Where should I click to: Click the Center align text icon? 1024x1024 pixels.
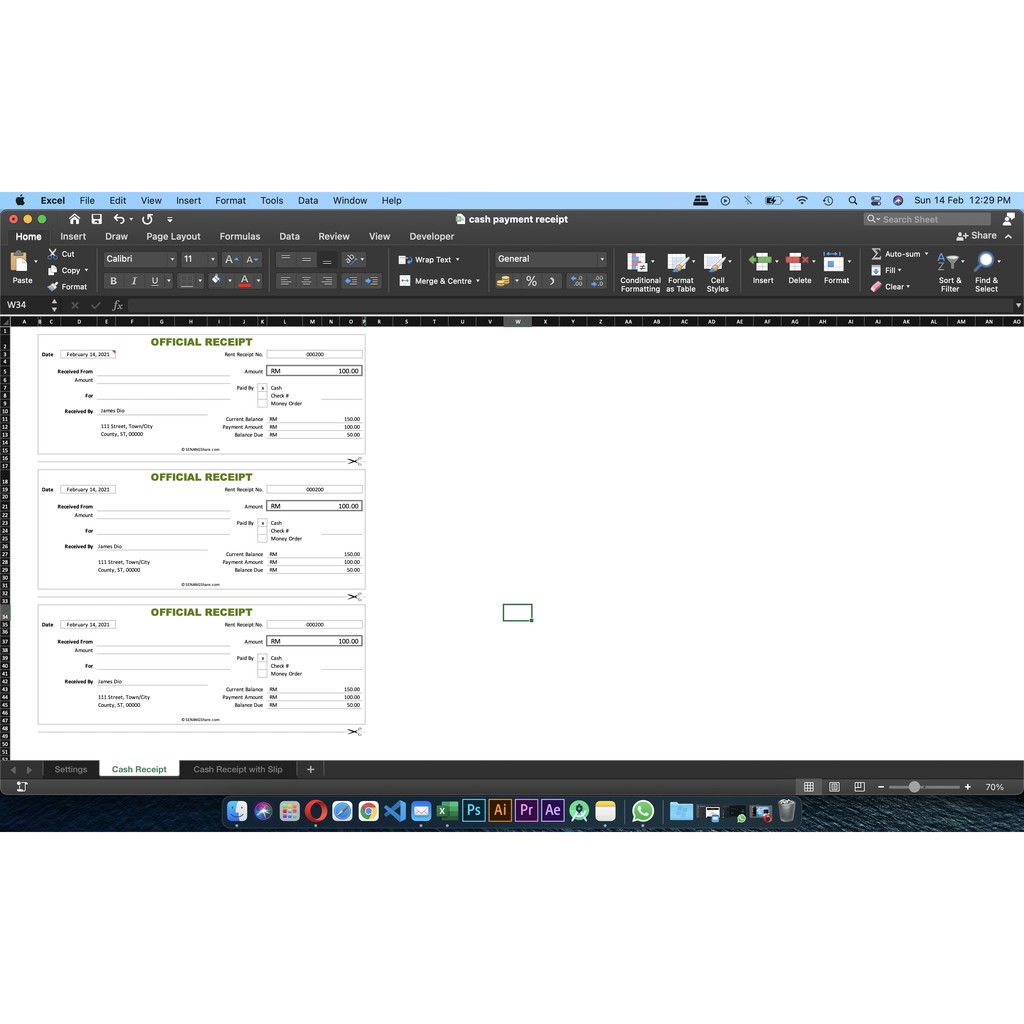coord(306,281)
